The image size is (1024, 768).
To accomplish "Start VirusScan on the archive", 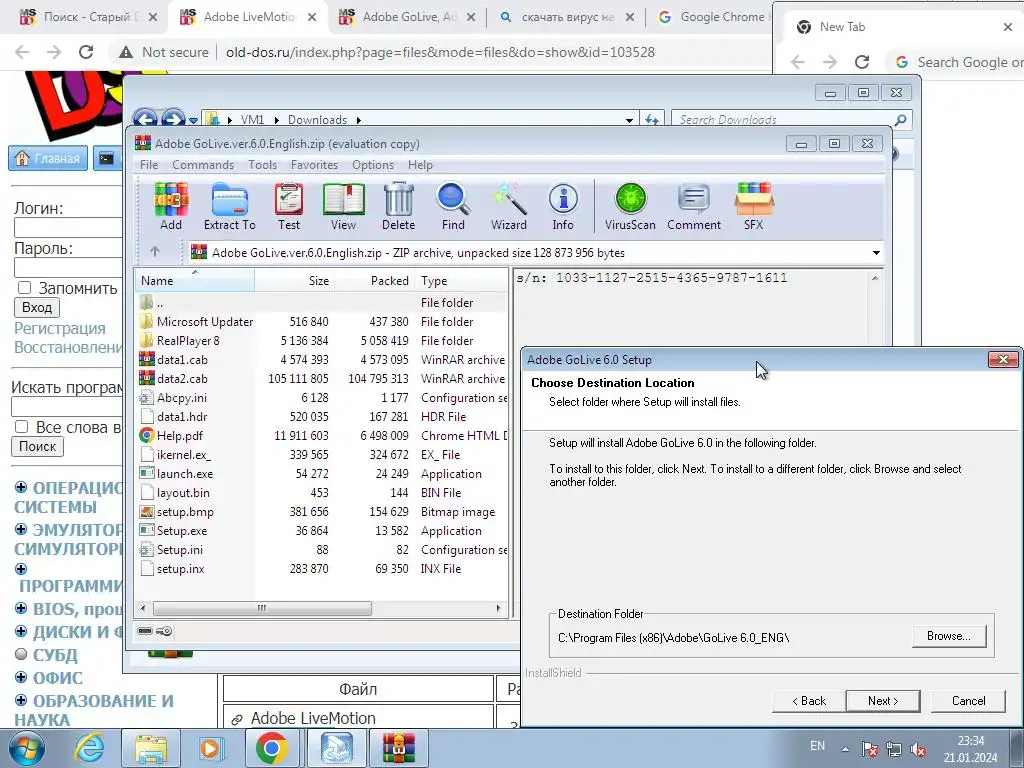I will (x=630, y=206).
